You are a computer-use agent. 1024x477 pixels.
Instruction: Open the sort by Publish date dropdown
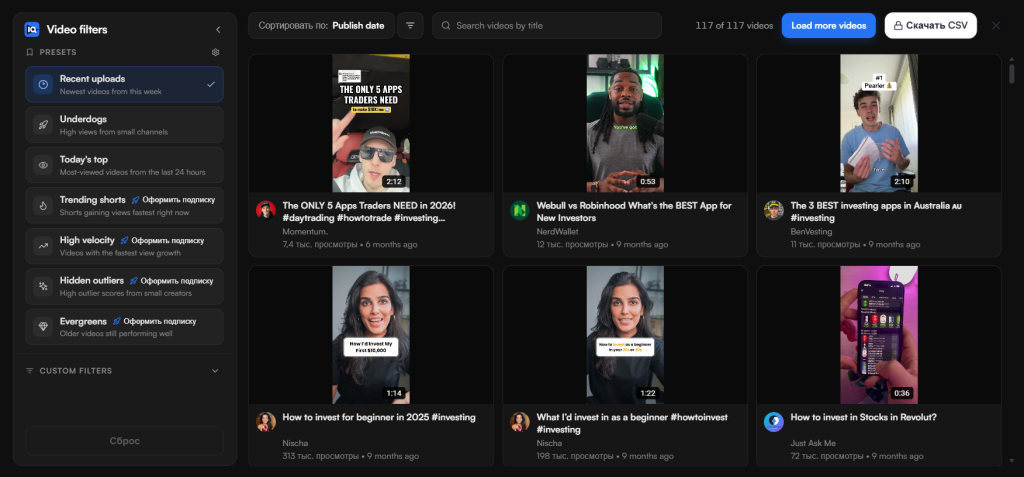pos(321,25)
